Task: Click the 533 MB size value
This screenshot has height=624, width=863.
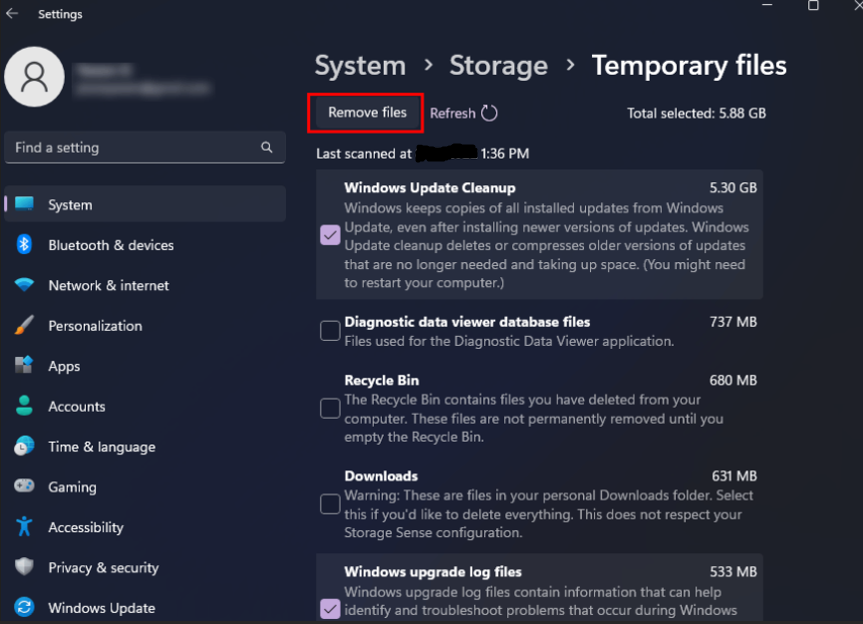Action: pyautogui.click(x=733, y=572)
